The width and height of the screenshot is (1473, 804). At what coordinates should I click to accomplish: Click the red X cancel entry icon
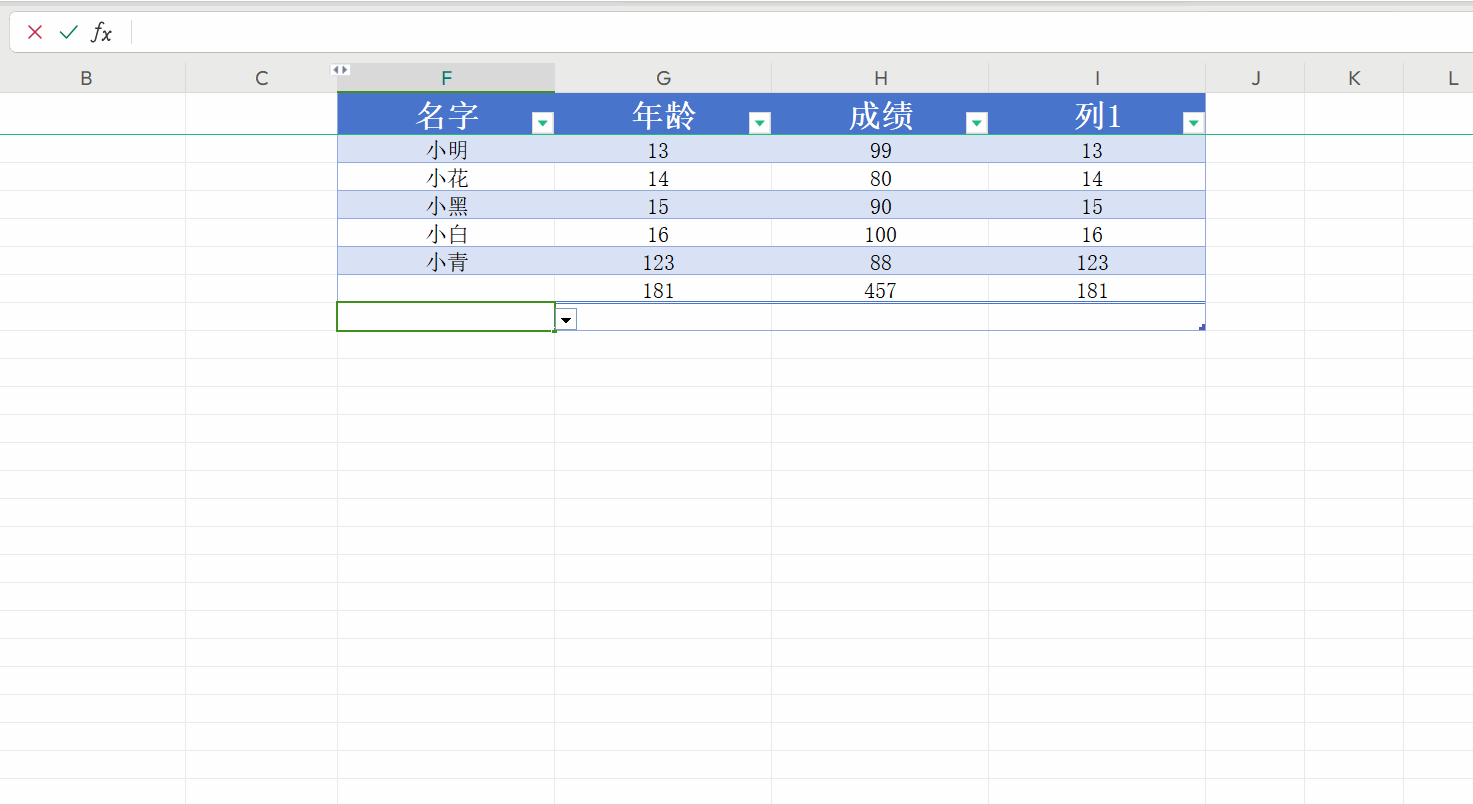point(35,32)
